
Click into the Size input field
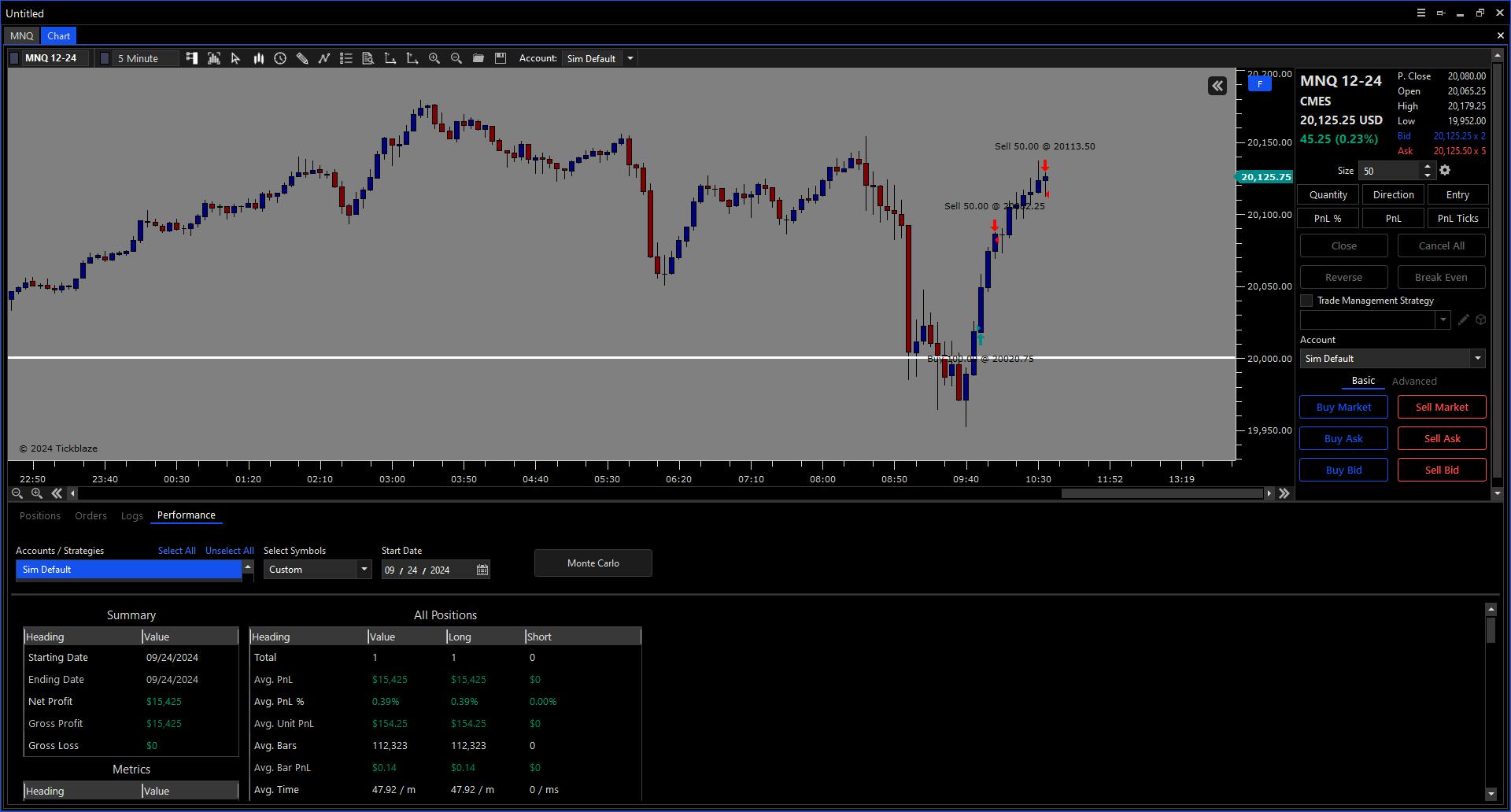[x=1390, y=171]
